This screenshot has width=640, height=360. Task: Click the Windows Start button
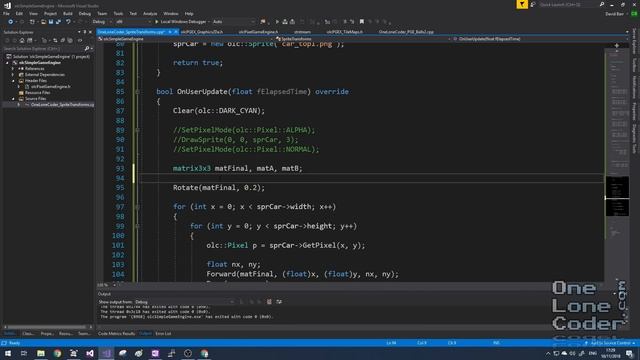point(8,353)
